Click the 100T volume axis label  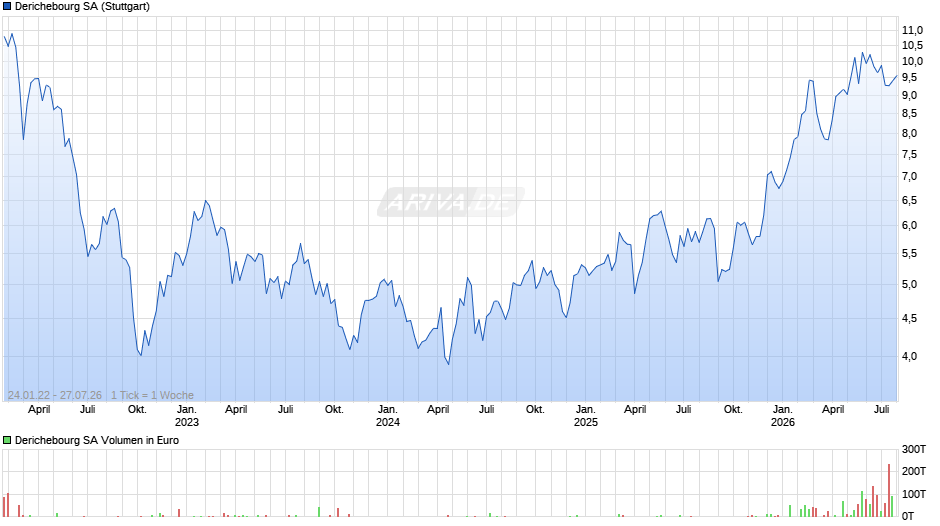(x=914, y=494)
